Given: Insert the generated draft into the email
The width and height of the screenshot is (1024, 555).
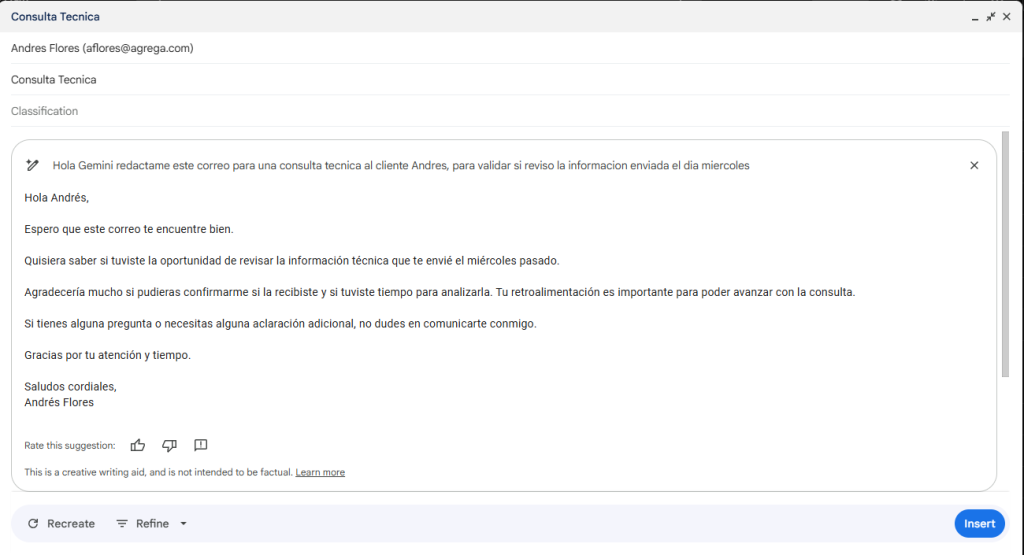Looking at the screenshot, I should pyautogui.click(x=979, y=524).
